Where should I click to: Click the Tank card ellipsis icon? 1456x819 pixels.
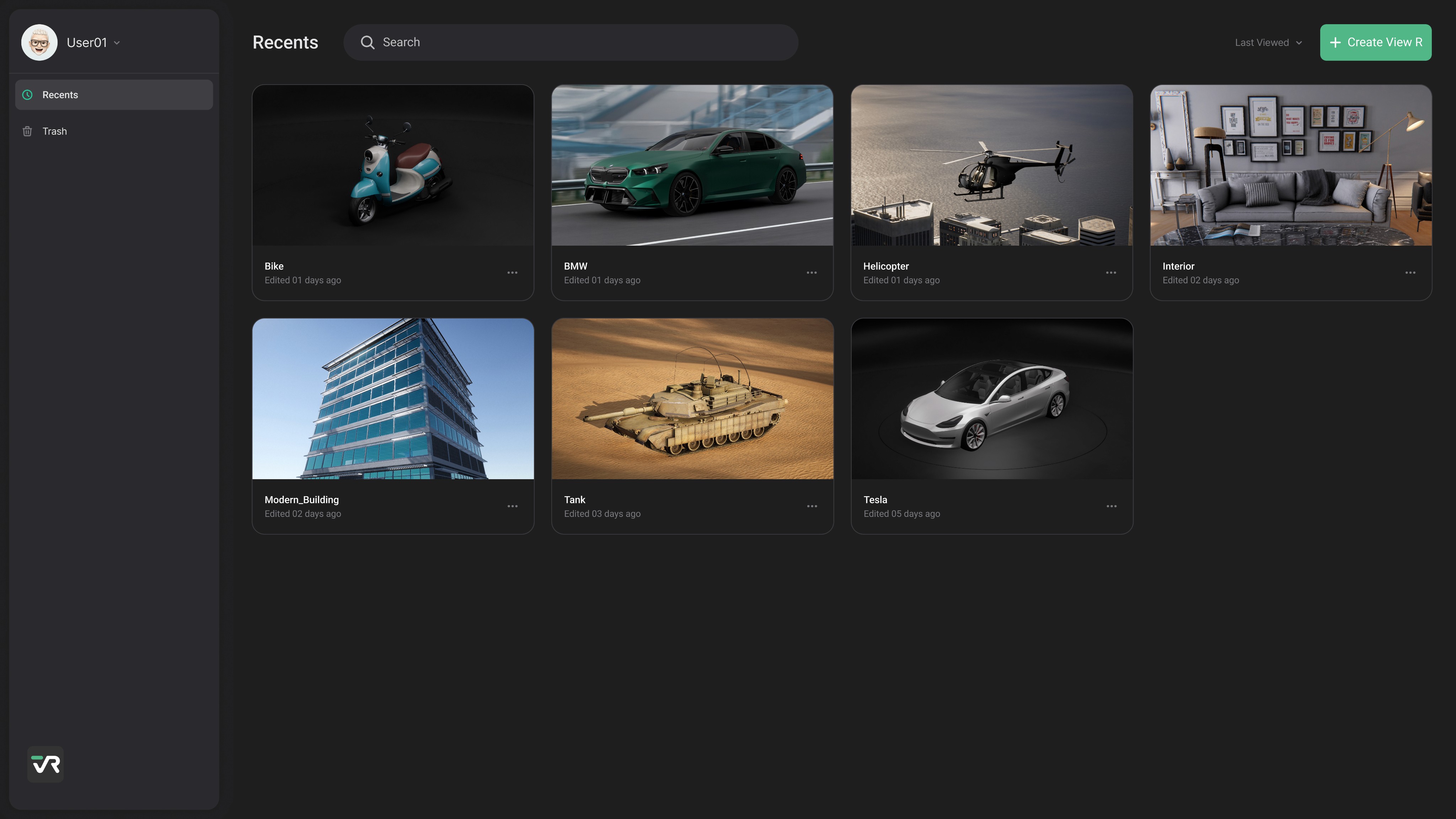pos(812,506)
